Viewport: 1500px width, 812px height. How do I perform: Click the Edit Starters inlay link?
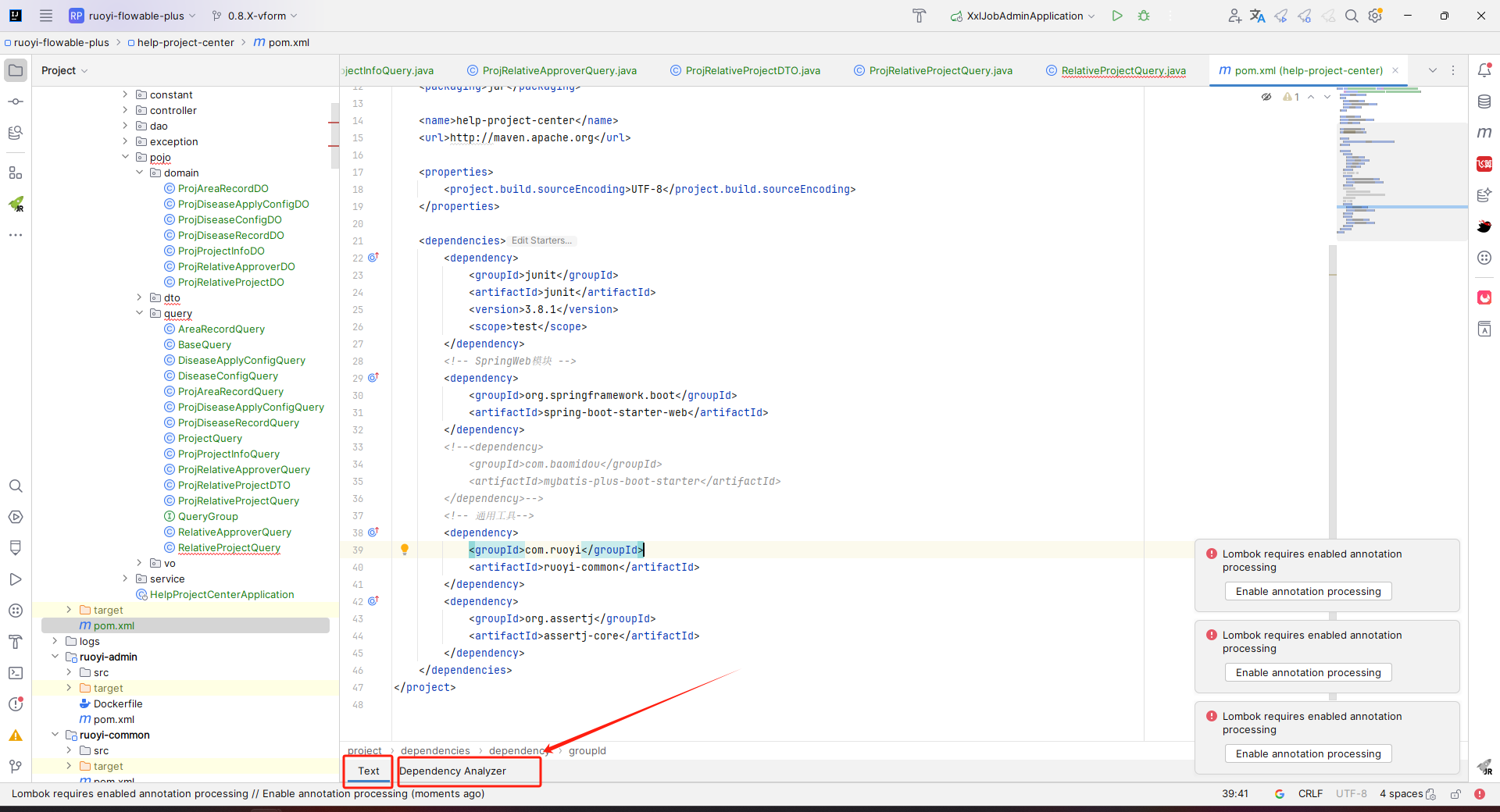541,240
